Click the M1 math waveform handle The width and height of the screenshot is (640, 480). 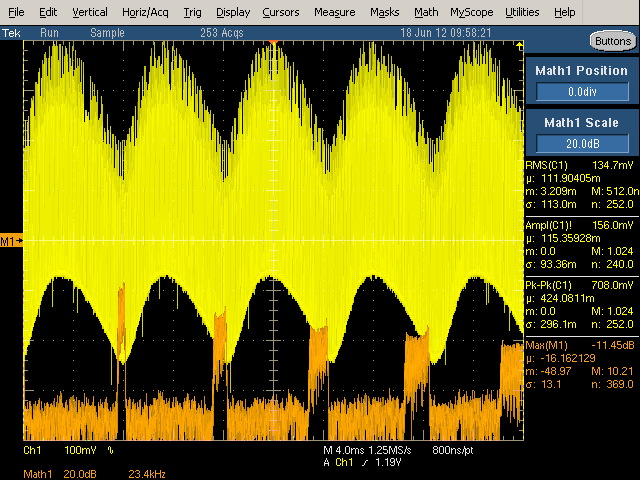click(10, 242)
